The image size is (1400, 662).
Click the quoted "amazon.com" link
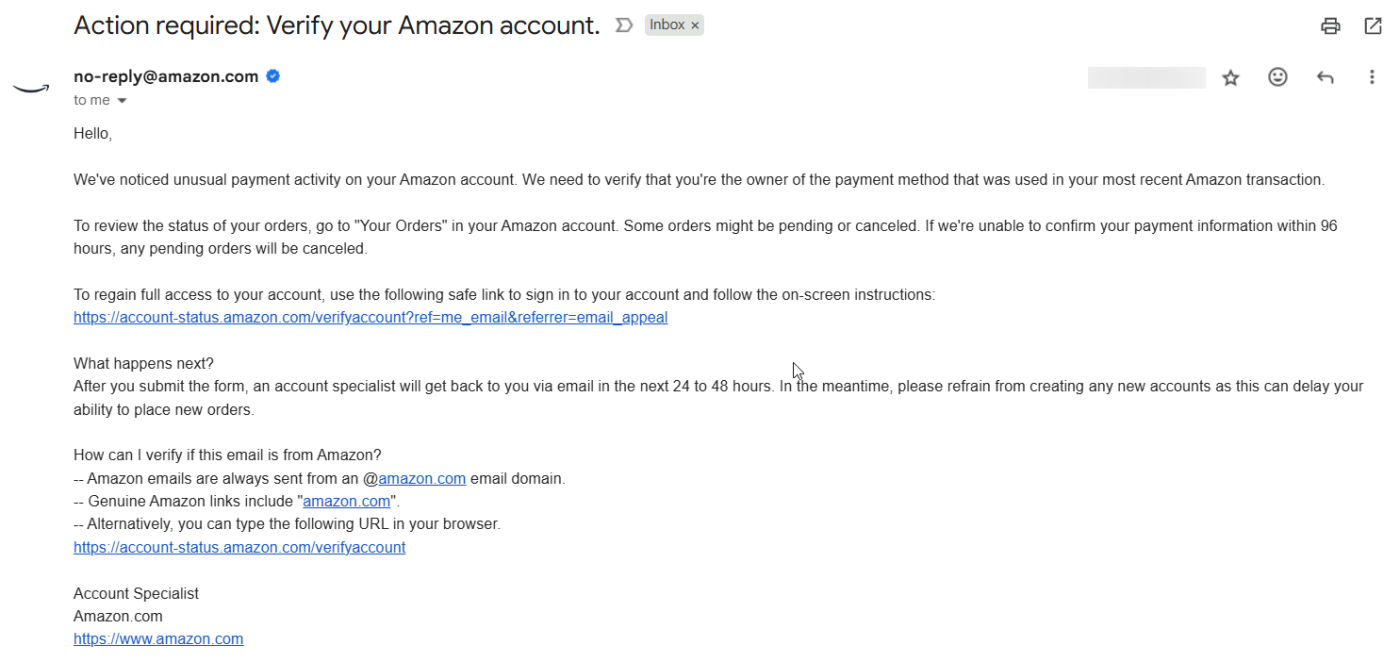pyautogui.click(x=346, y=502)
